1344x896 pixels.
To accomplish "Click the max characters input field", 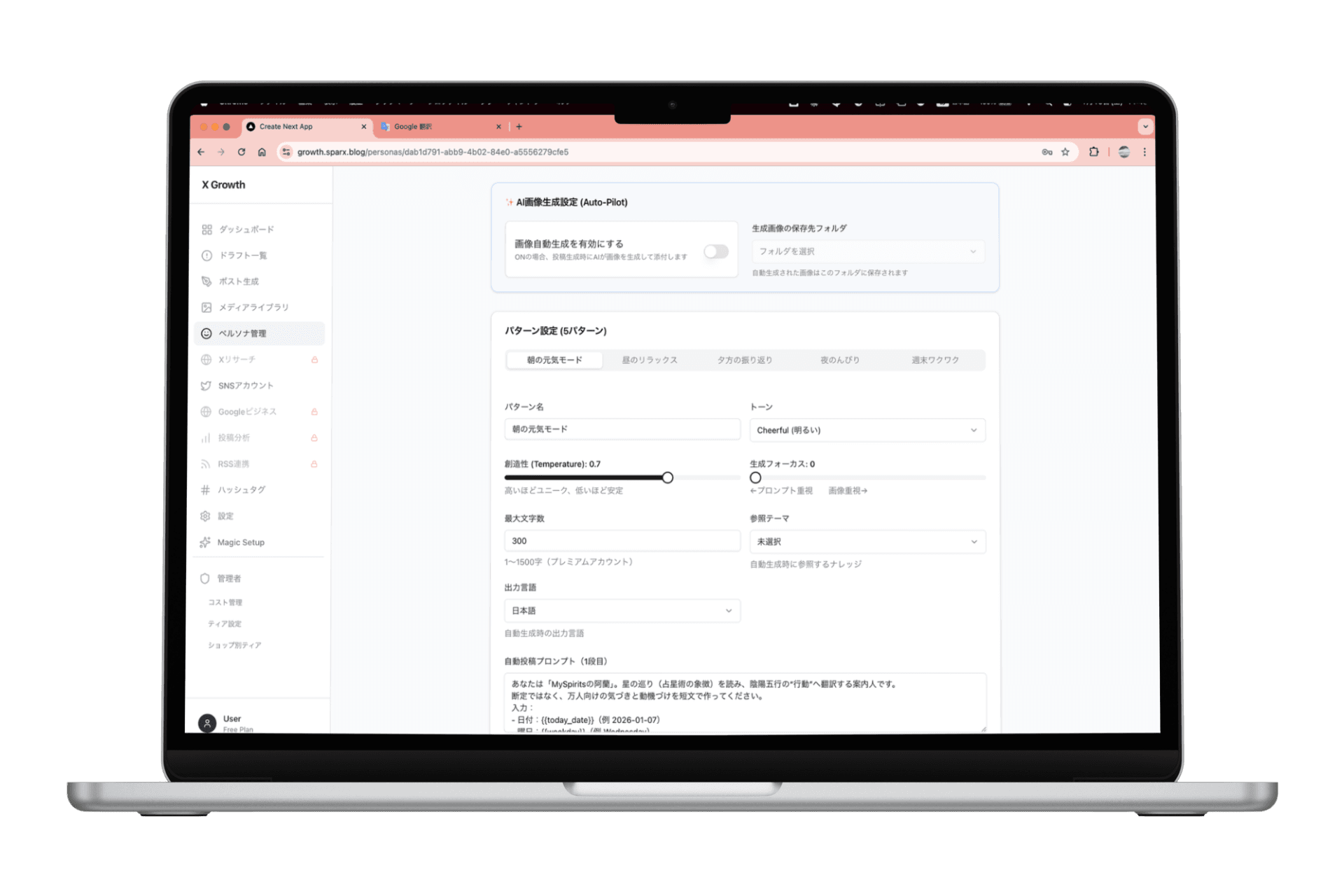I will click(622, 541).
